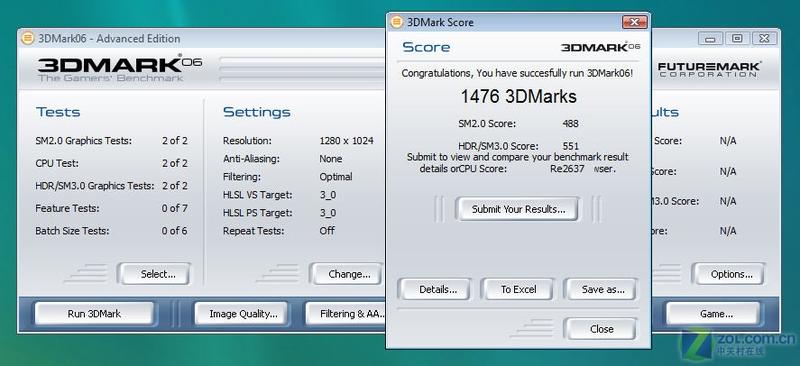Screen dimensions: 800x366
Task: Export results with To Excel button
Action: coord(518,289)
